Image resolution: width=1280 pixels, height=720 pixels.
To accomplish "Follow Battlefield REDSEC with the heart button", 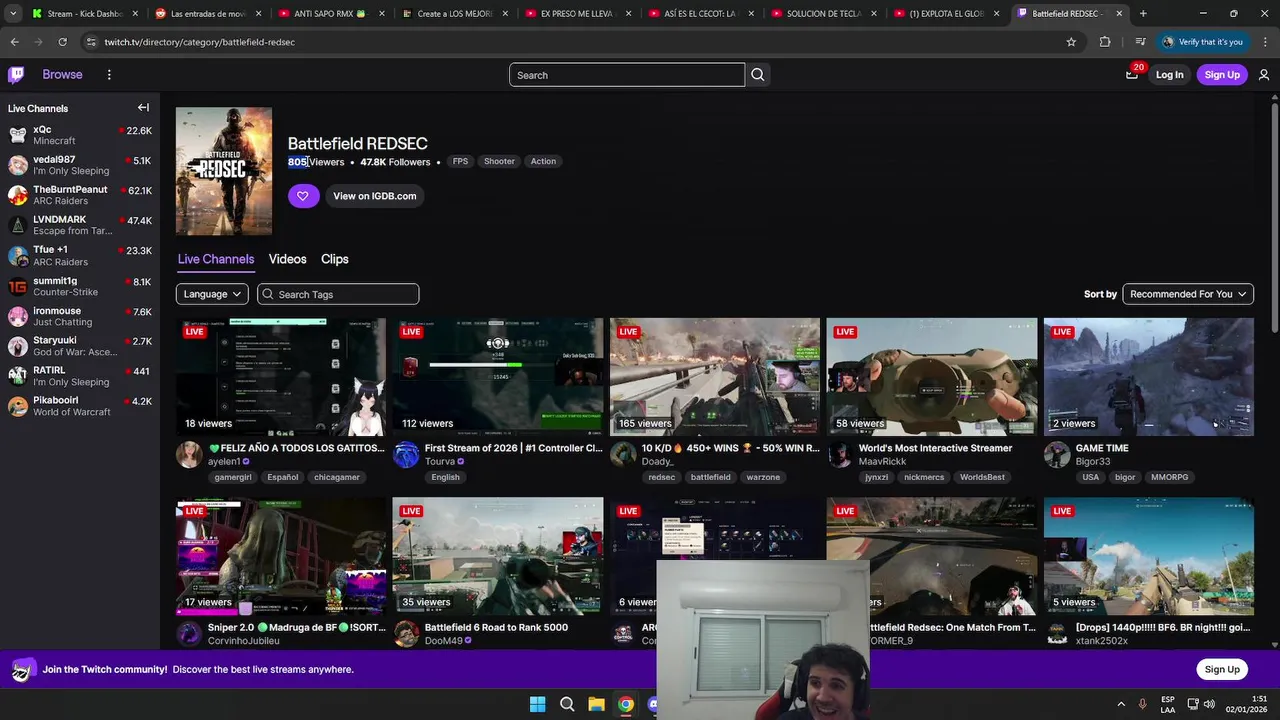I will [303, 196].
